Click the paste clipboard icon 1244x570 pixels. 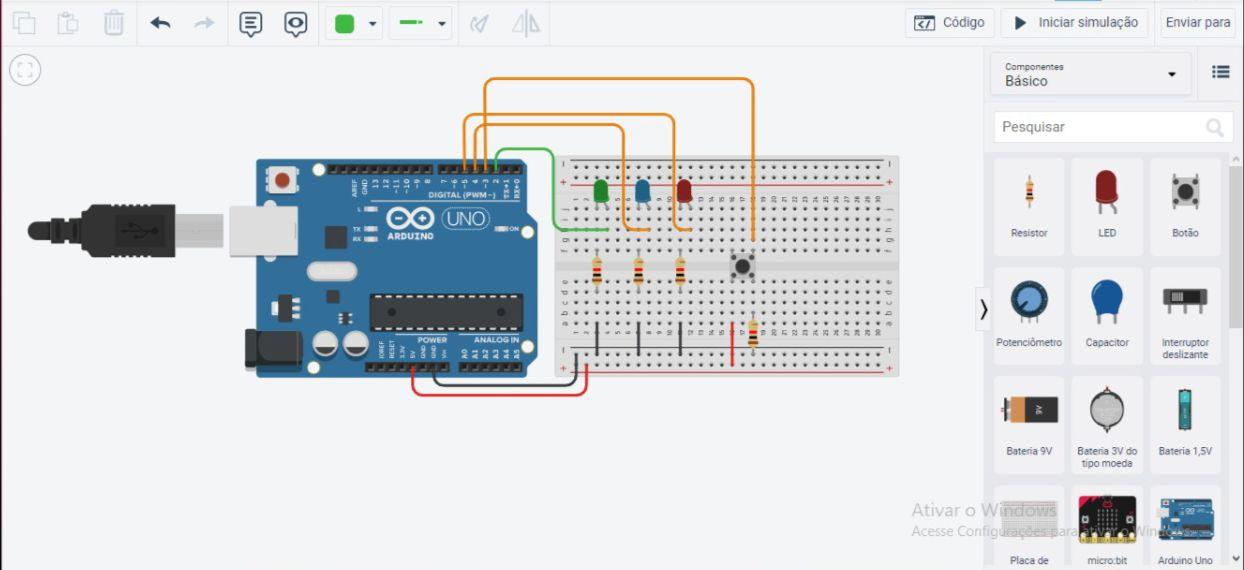pyautogui.click(x=68, y=23)
